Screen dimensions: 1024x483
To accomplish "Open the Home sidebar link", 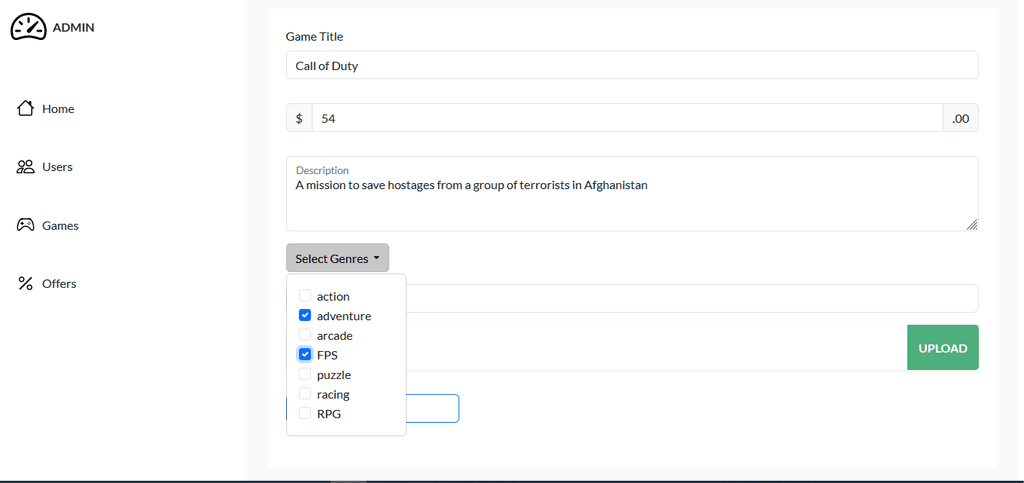I will [x=45, y=108].
